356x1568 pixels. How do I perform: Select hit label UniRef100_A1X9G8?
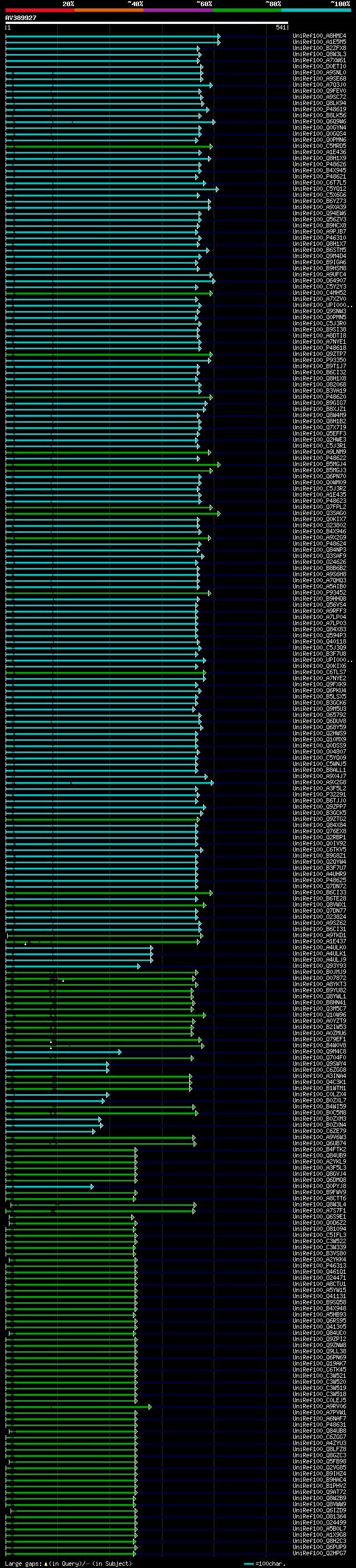click(x=319, y=1535)
